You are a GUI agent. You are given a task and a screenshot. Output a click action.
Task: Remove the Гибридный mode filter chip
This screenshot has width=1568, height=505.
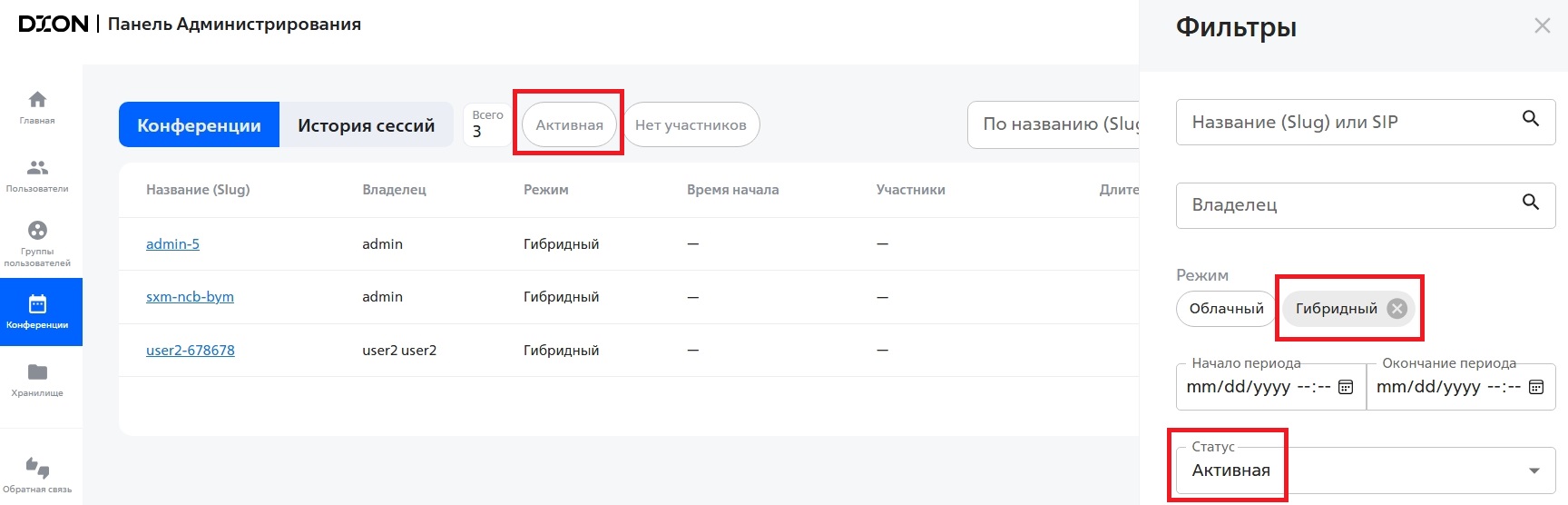(1397, 309)
